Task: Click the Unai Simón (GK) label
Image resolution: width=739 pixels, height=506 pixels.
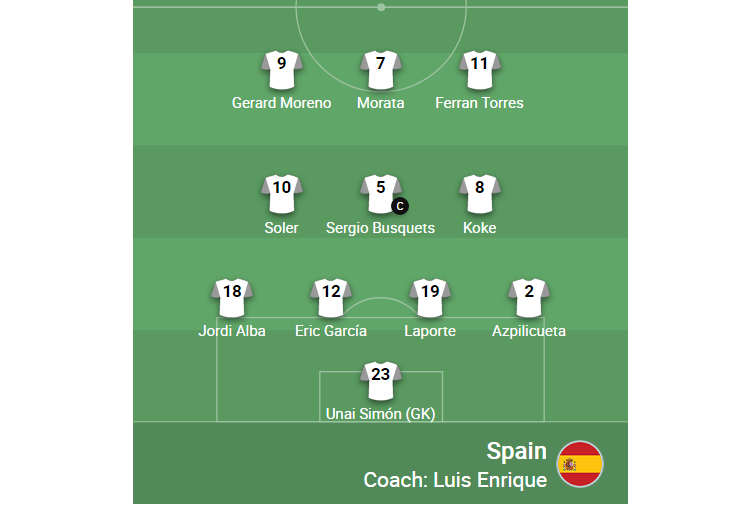Action: pyautogui.click(x=380, y=413)
